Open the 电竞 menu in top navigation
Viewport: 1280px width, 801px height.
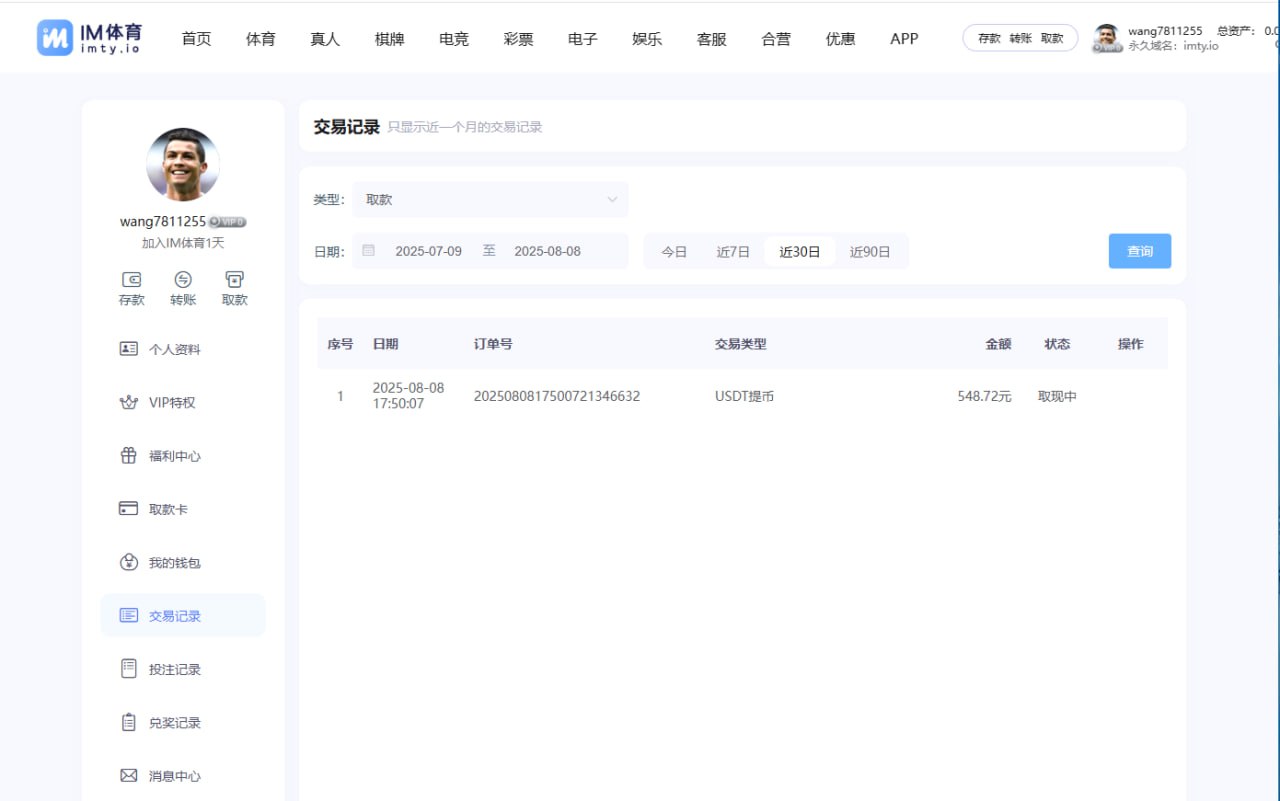454,39
